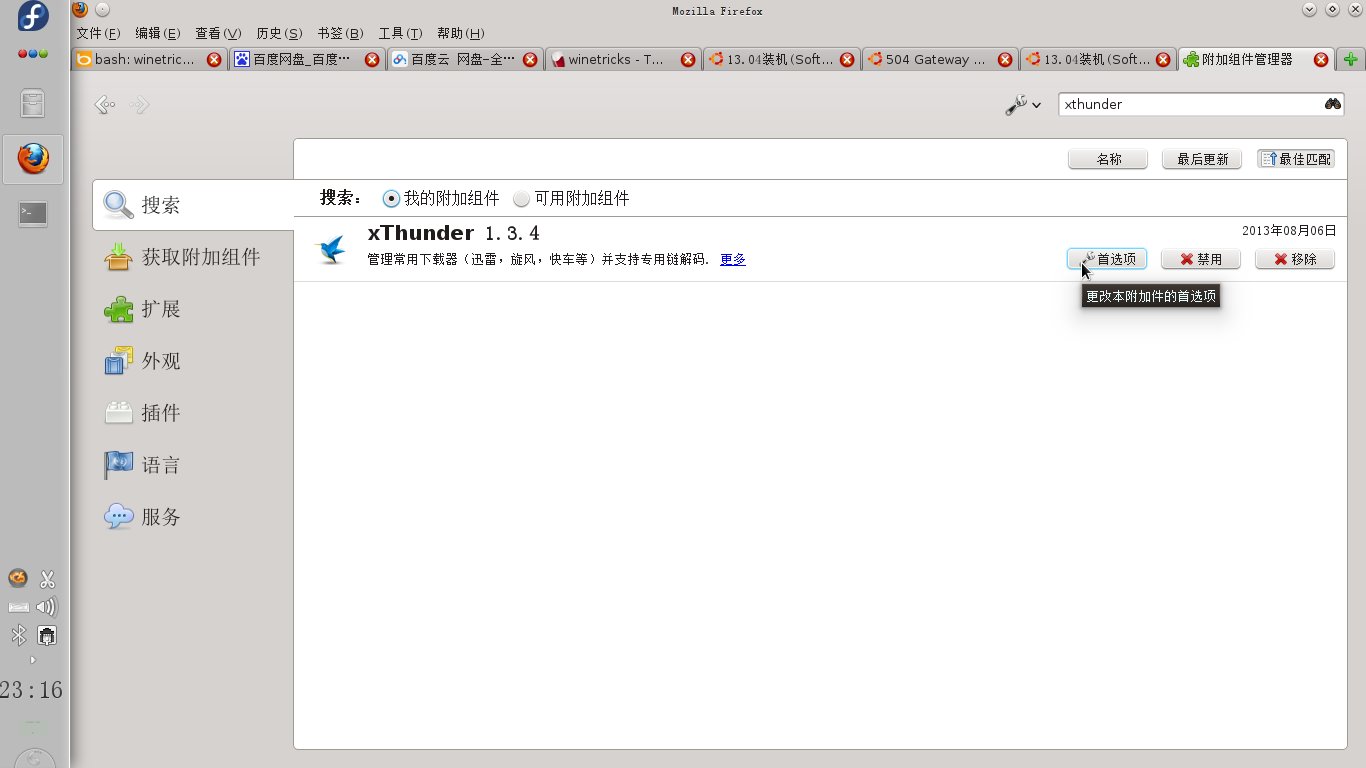Viewport: 1366px width, 768px height.
Task: Switch to the 附加组件管理器 tab
Action: (1256, 59)
